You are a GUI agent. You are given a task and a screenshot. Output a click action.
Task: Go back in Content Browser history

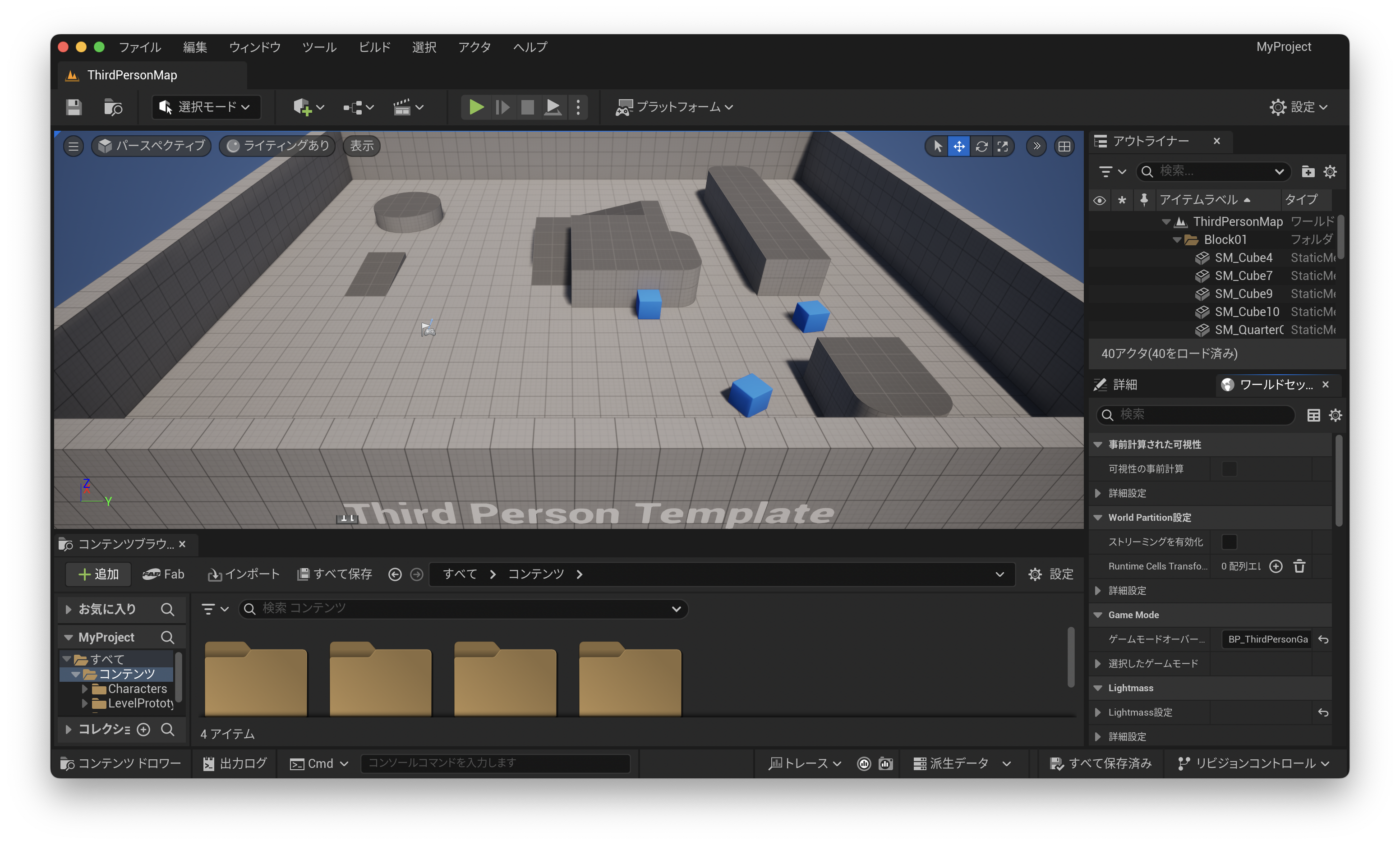[395, 575]
